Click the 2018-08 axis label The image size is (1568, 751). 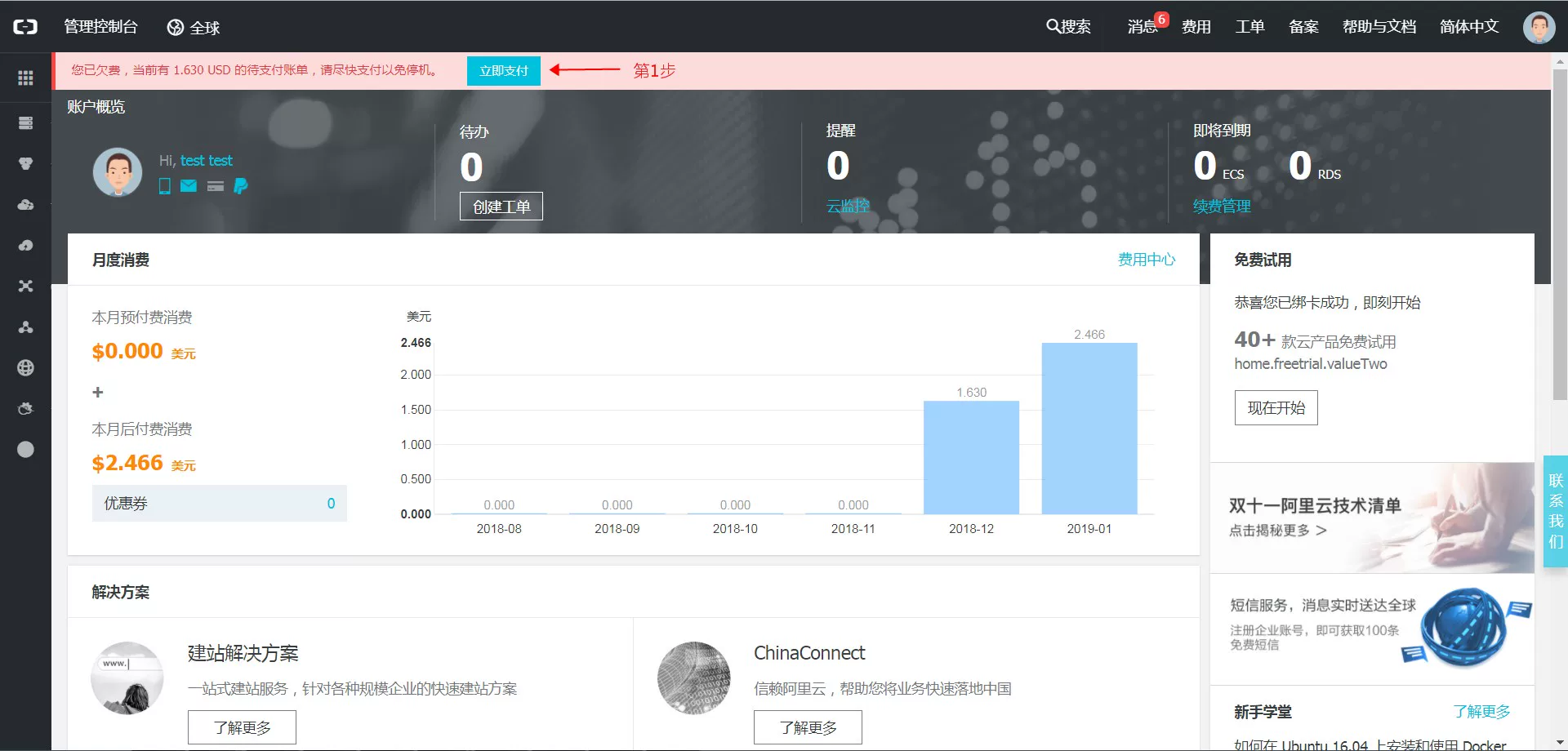point(499,529)
